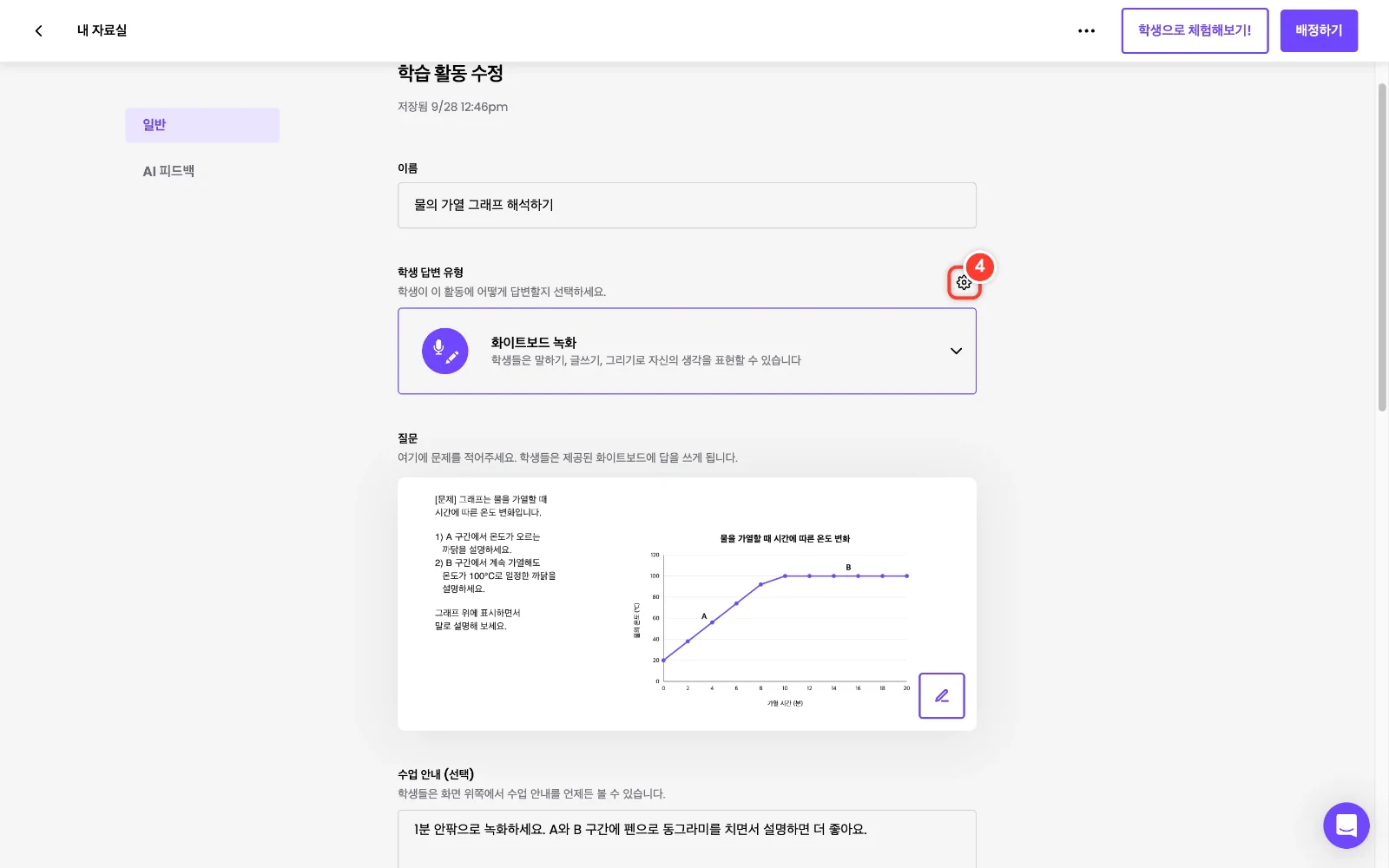Go back using the left arrow icon
This screenshot has width=1389, height=868.
38,30
